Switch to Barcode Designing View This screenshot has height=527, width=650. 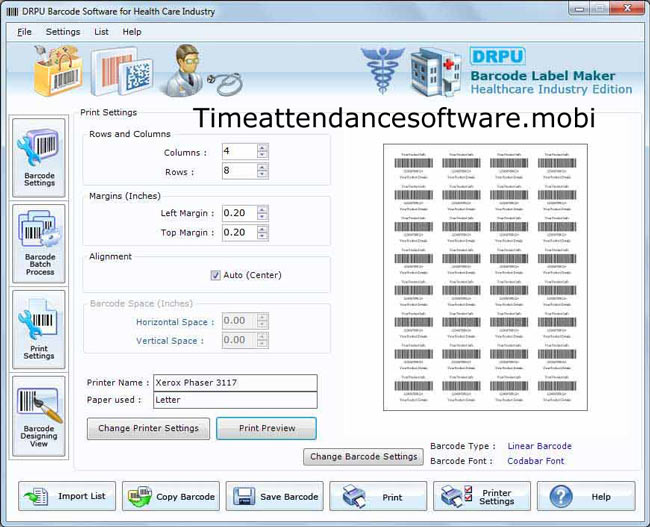point(39,416)
